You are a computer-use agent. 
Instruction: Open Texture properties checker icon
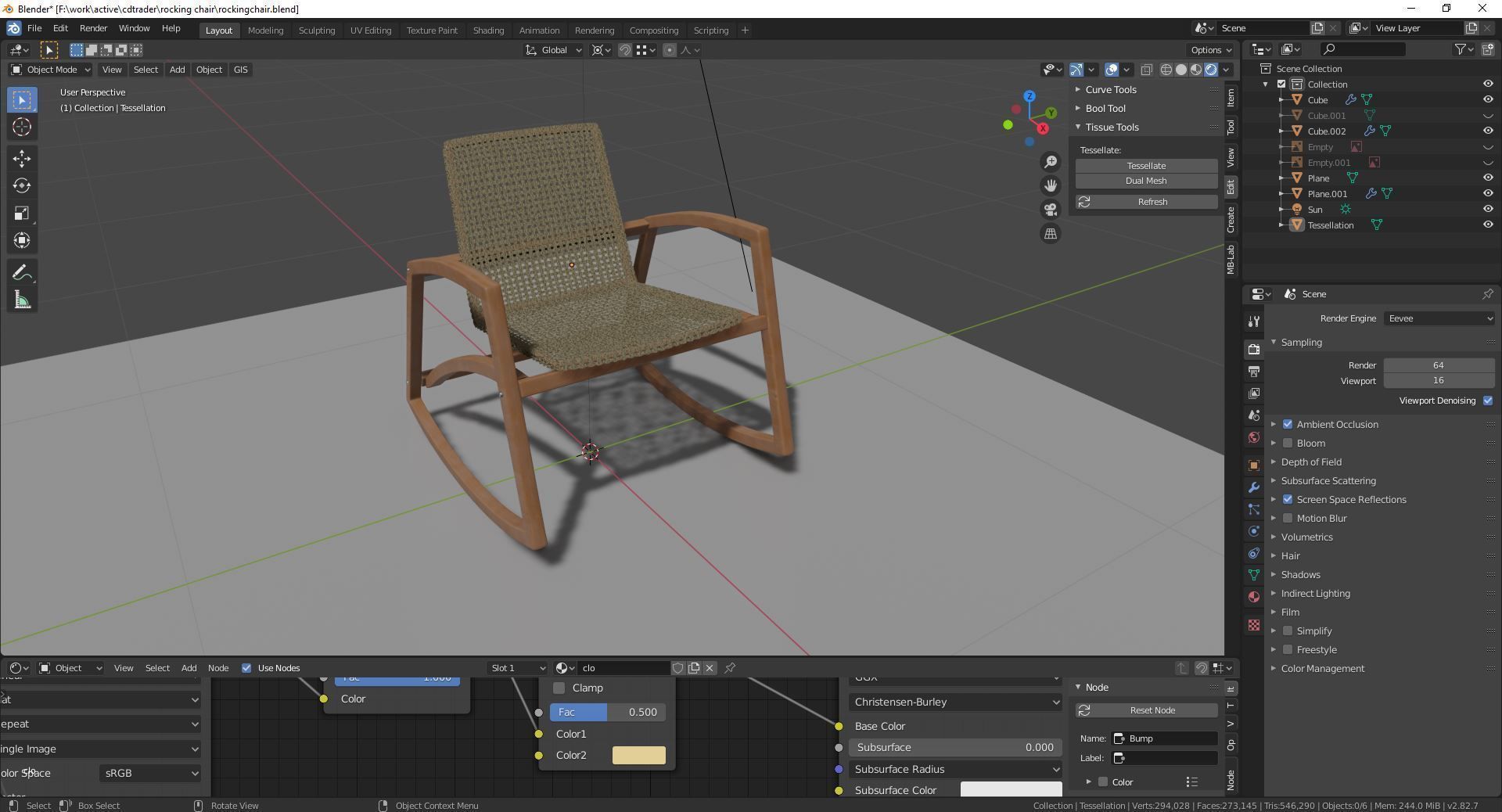pyautogui.click(x=1254, y=625)
